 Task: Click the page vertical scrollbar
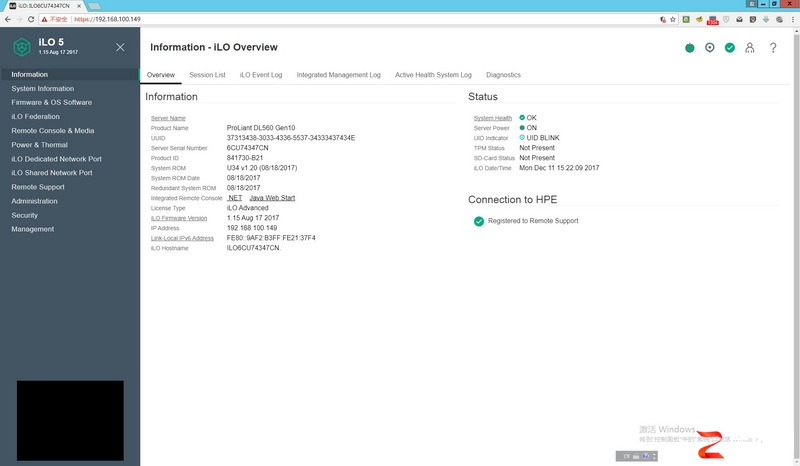[x=796, y=245]
